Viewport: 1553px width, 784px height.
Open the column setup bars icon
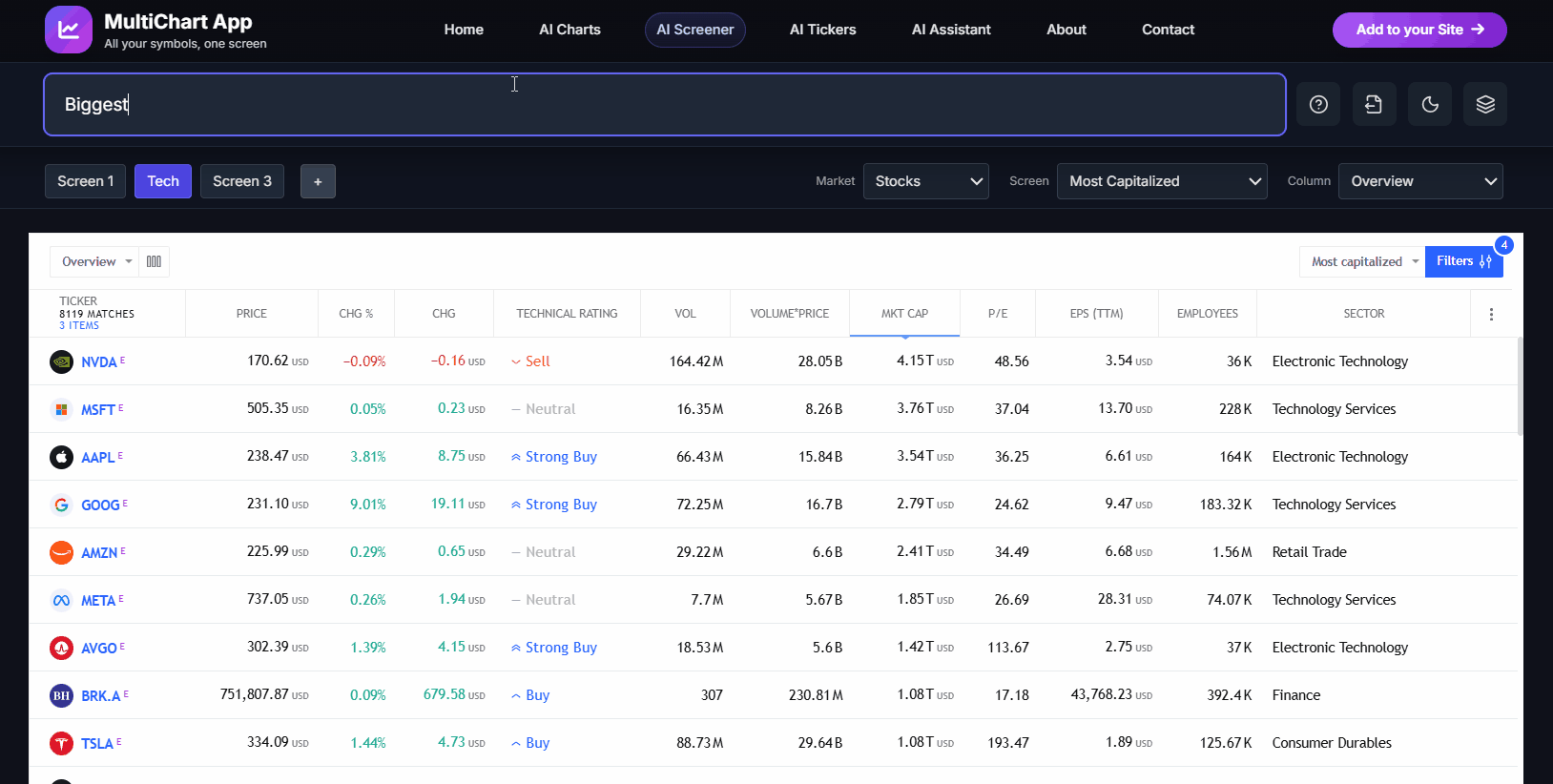pos(154,261)
